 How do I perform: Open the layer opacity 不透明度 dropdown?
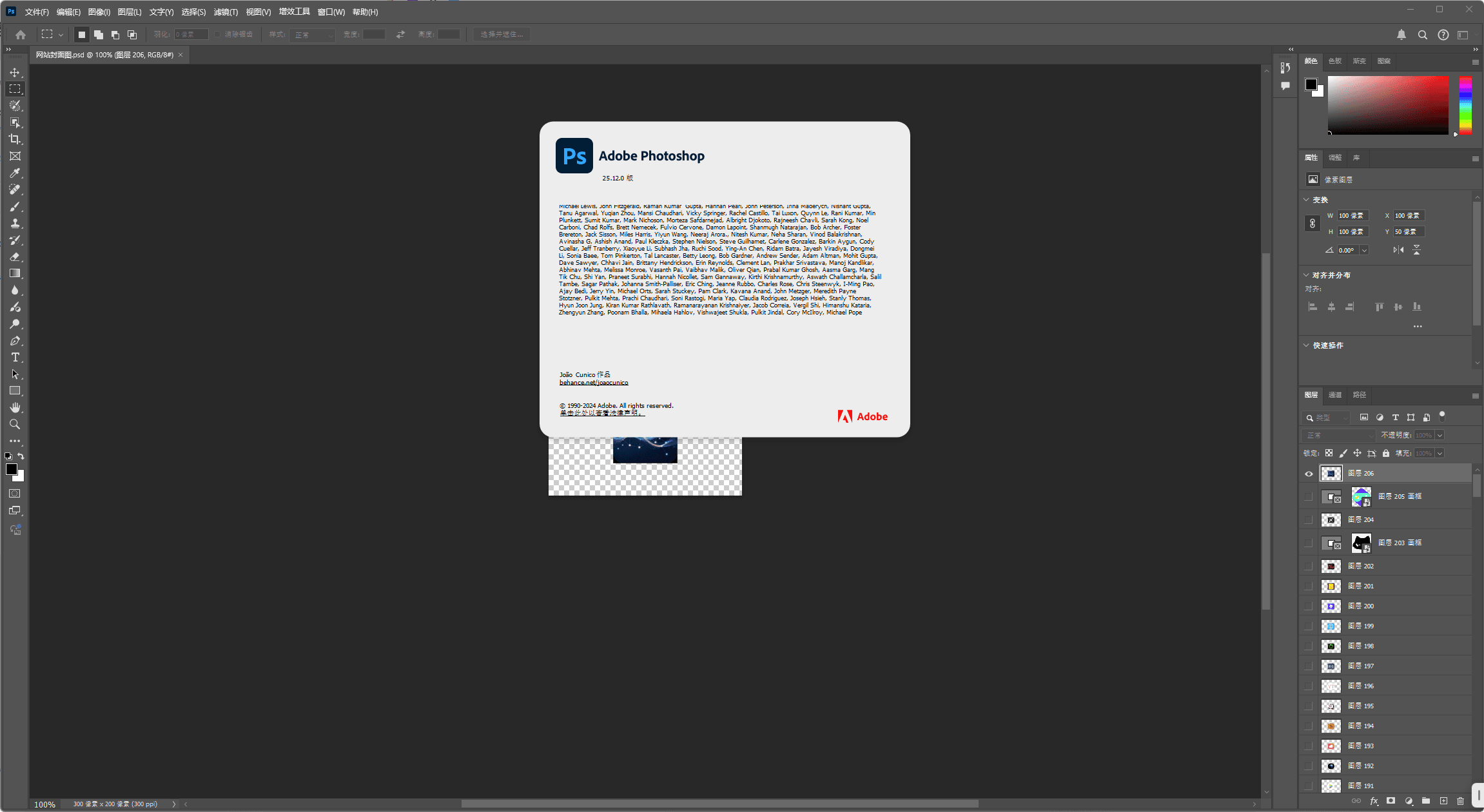(1440, 435)
